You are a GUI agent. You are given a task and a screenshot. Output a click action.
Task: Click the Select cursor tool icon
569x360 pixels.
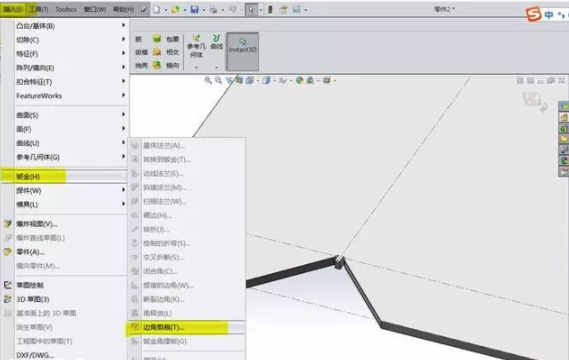tap(251, 10)
